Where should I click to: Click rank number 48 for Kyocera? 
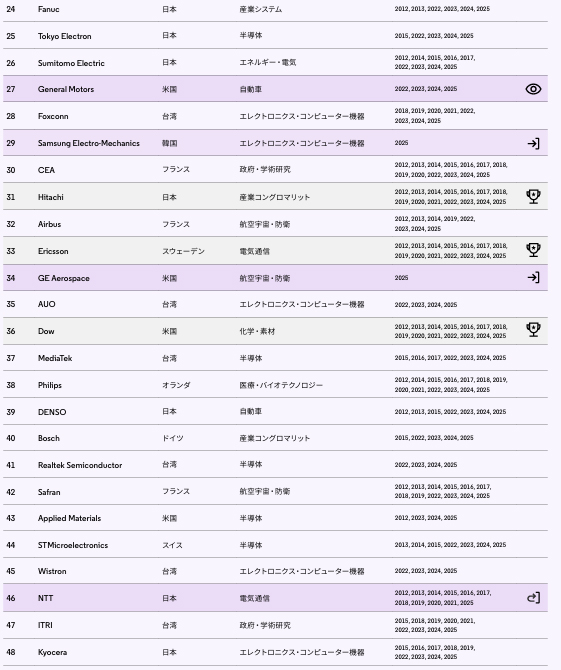tap(11, 652)
